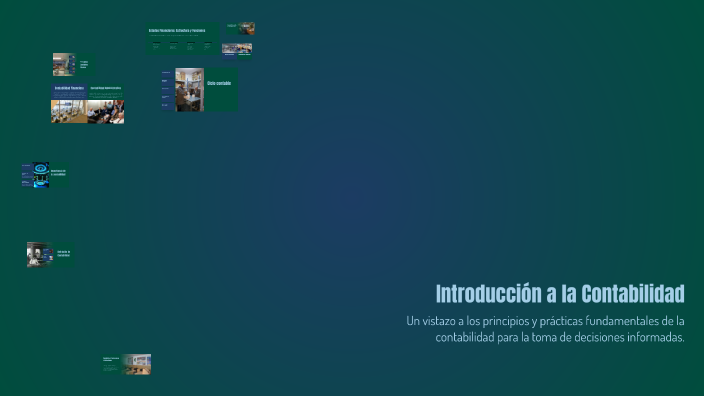Open the small plant-photo thumbnail at top

coord(240,28)
